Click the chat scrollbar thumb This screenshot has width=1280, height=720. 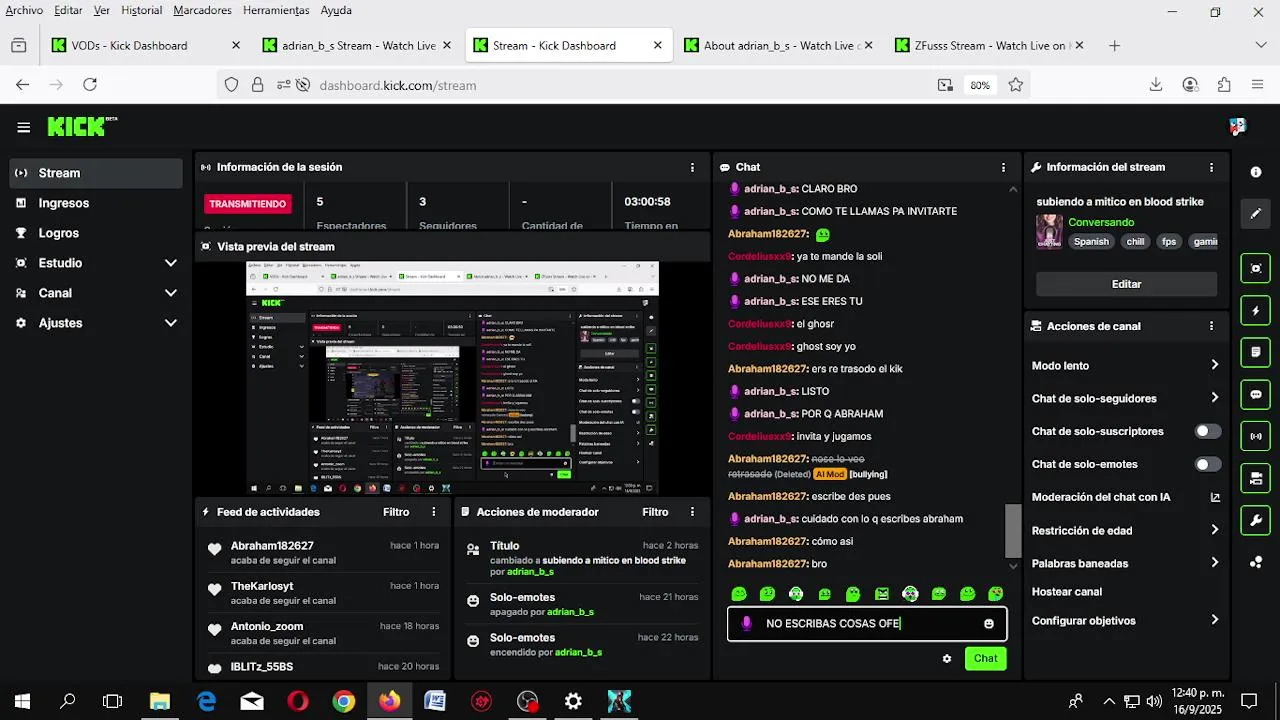pos(1013,531)
